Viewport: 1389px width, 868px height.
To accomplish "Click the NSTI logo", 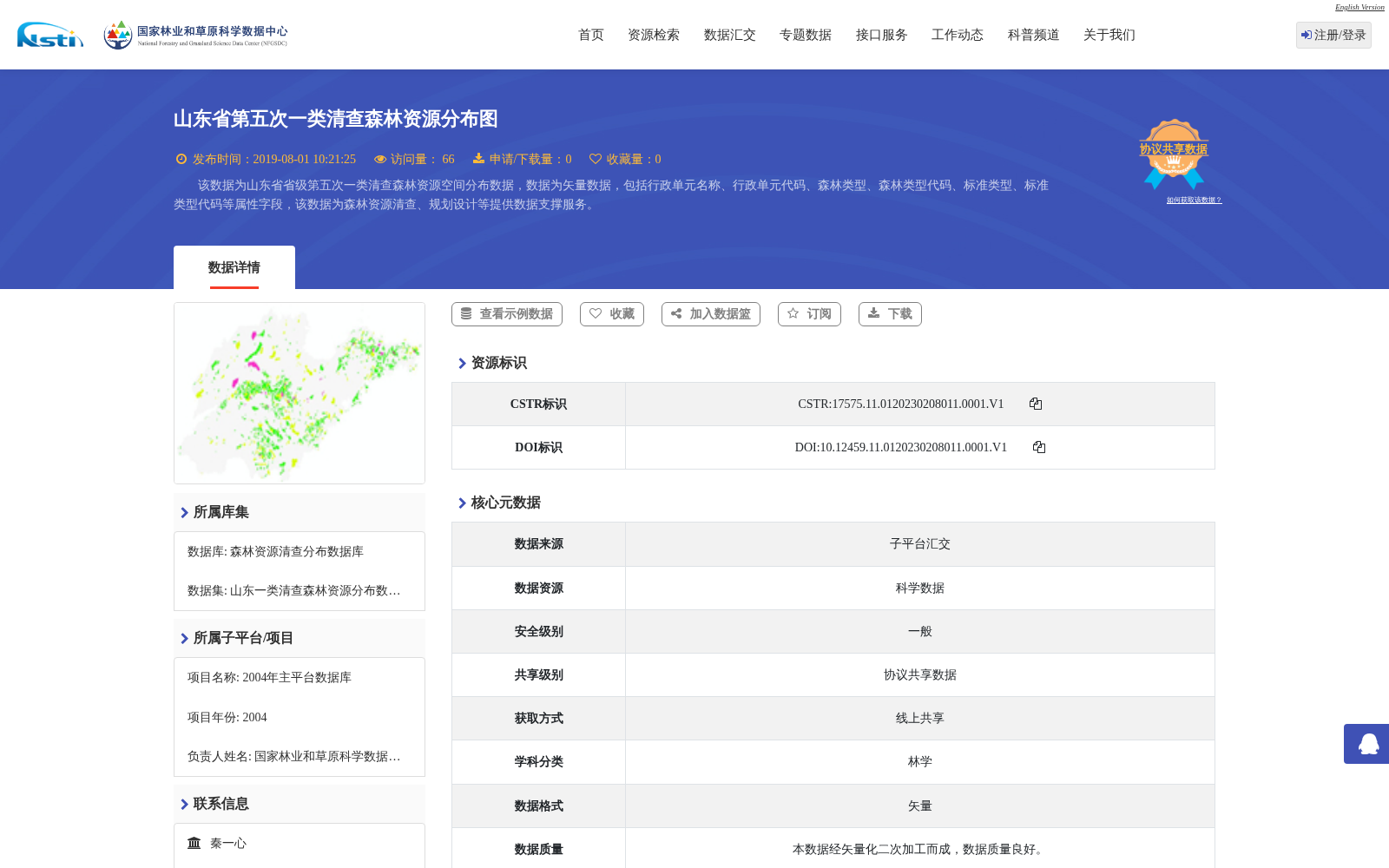I will pyautogui.click(x=50, y=35).
